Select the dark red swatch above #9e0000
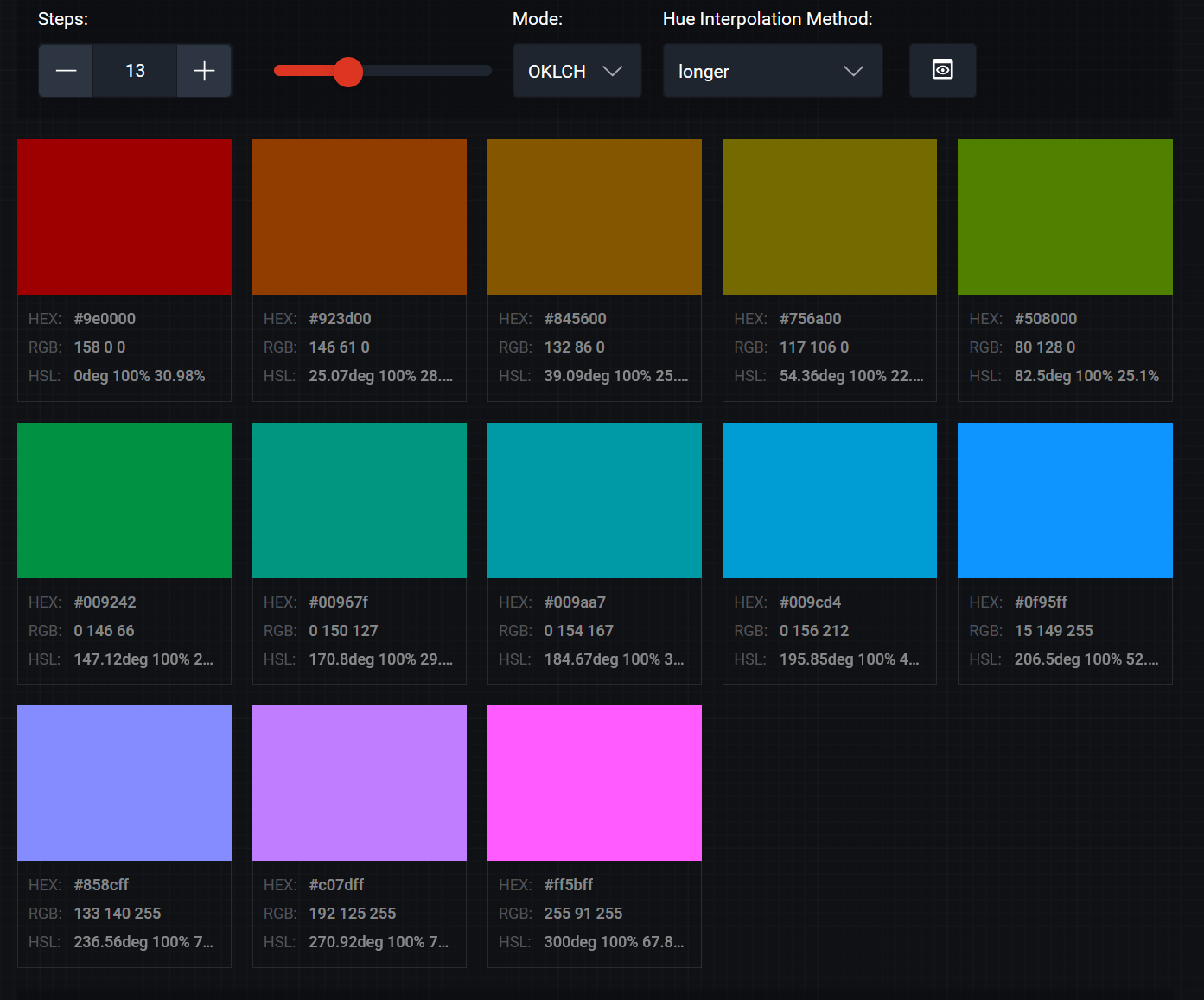The width and height of the screenshot is (1204, 1000). [x=124, y=217]
